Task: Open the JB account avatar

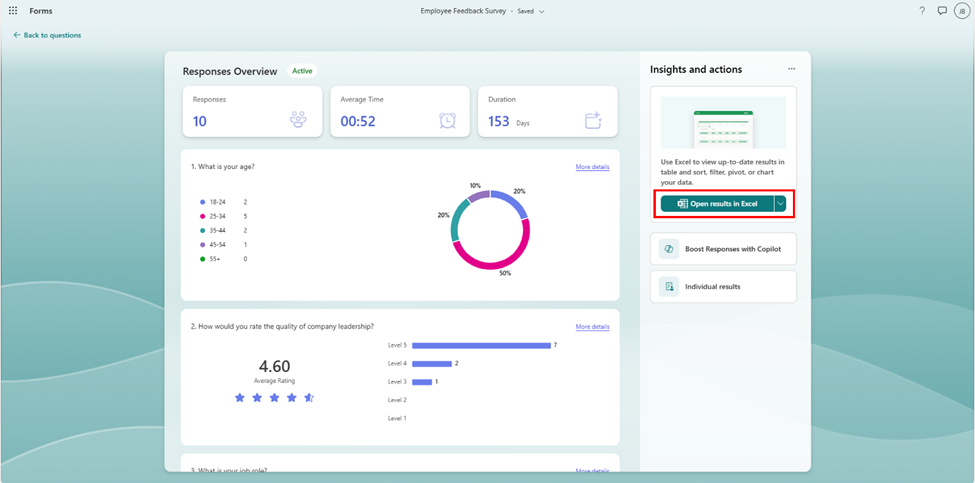Action: pos(961,11)
